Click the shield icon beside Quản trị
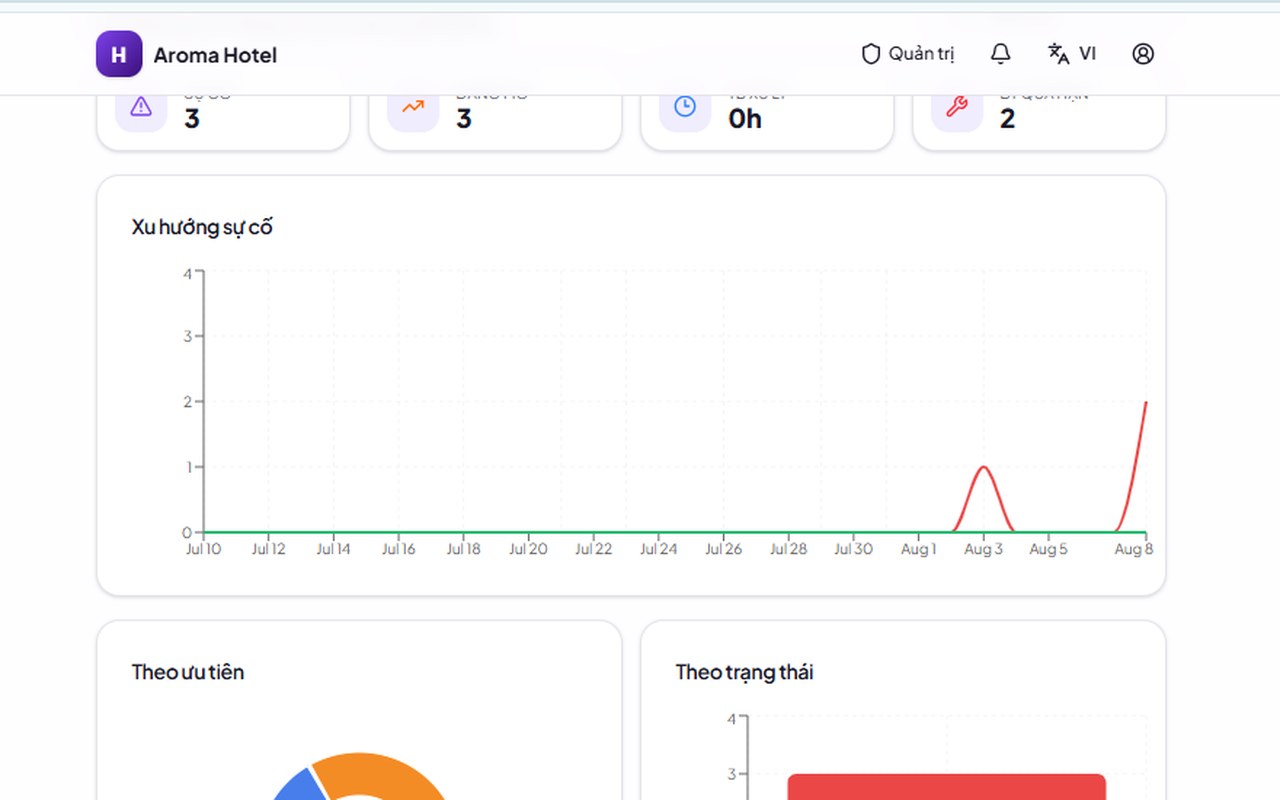 [871, 54]
